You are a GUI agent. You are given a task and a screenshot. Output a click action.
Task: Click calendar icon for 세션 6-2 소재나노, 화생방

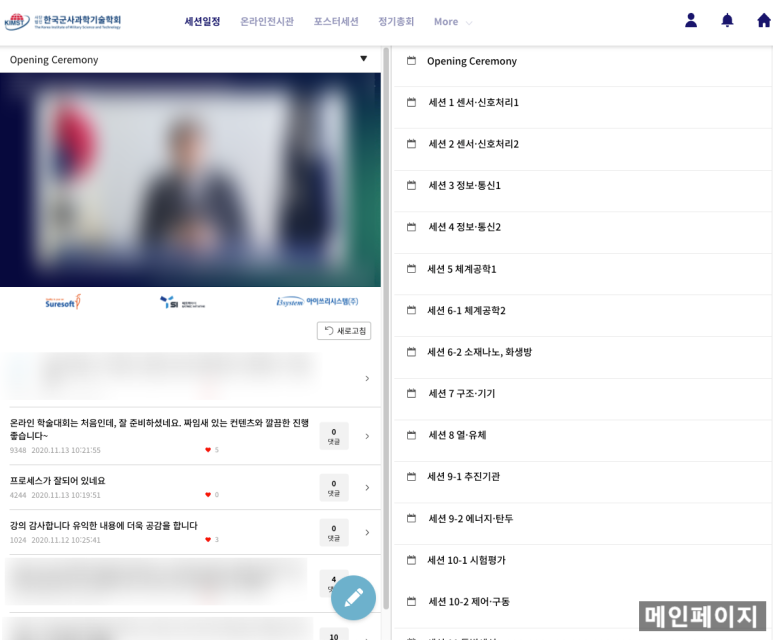coord(411,352)
